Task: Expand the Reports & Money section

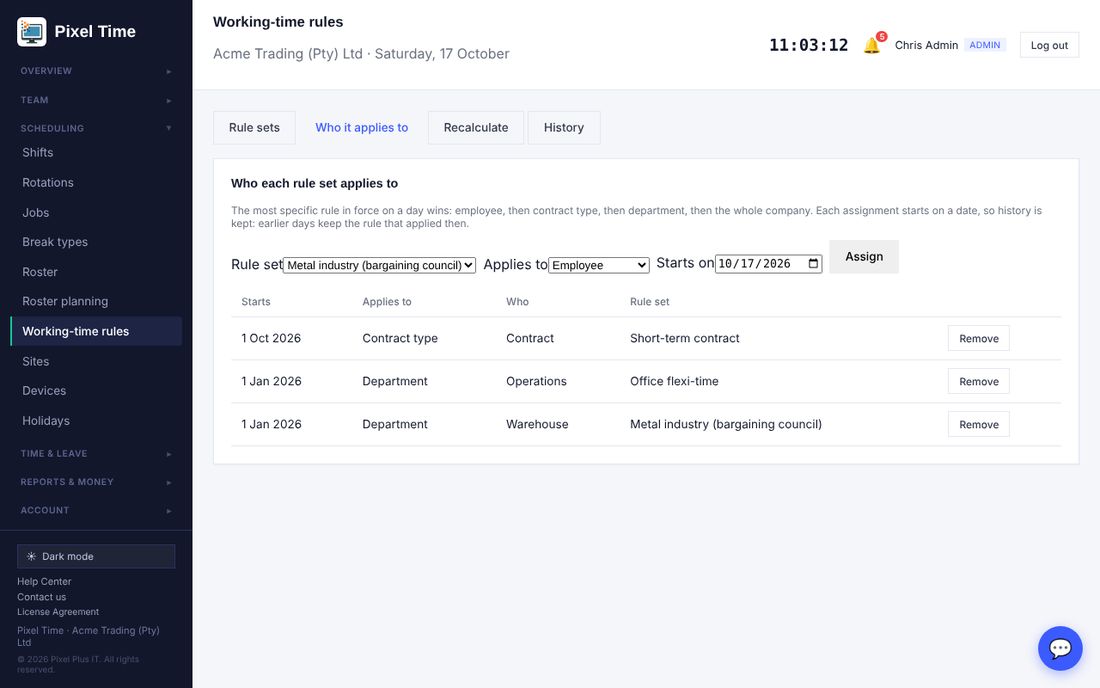Action: pyautogui.click(x=96, y=482)
